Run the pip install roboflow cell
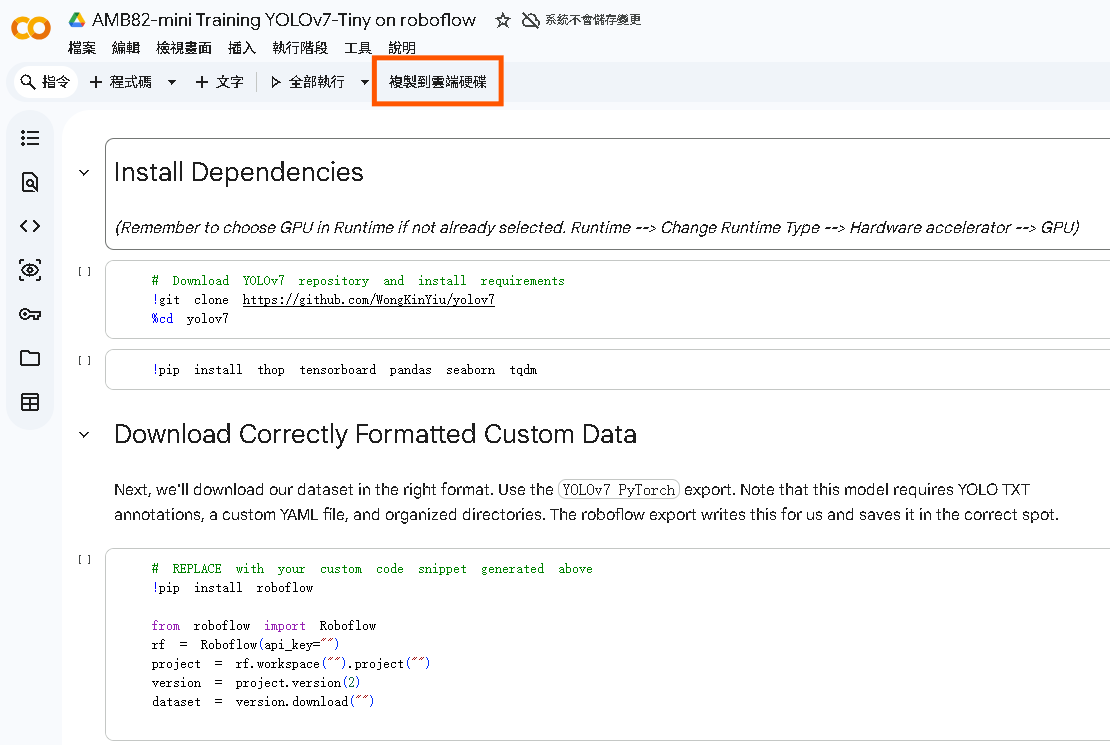 (84, 559)
